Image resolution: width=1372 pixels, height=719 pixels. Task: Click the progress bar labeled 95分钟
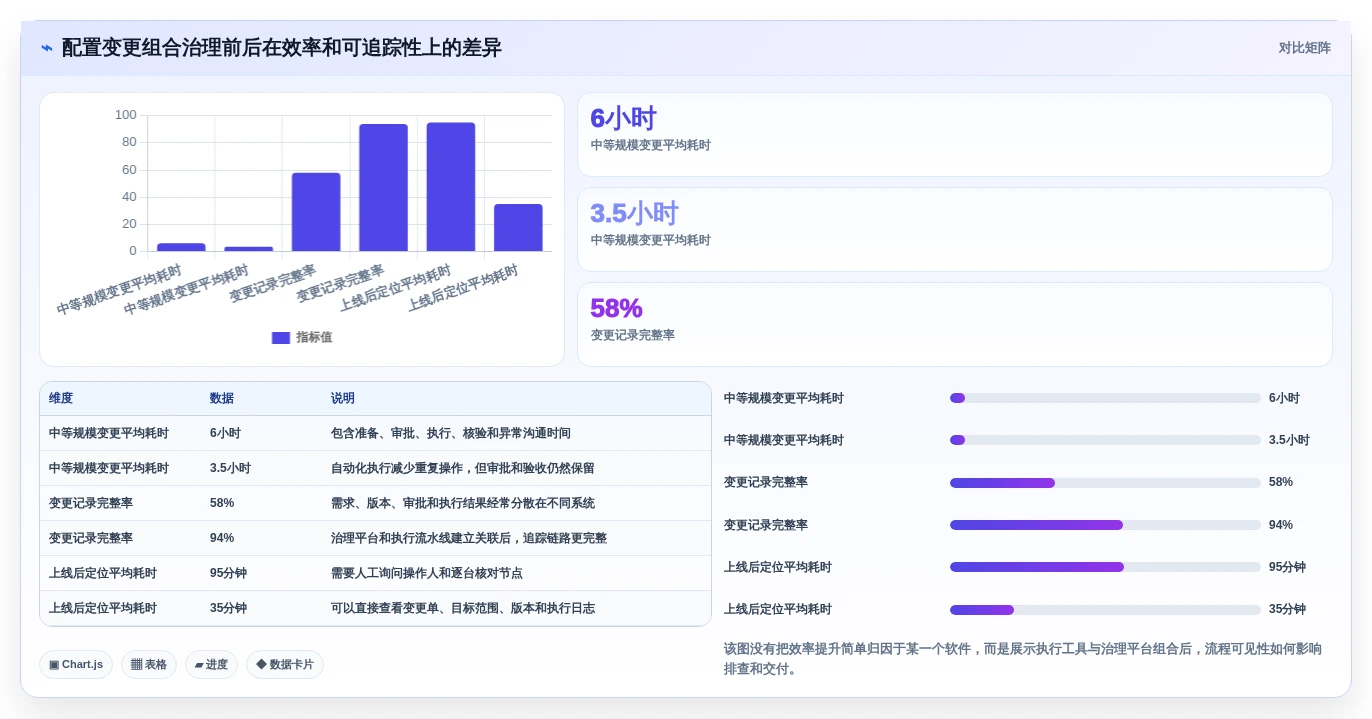pos(1105,567)
